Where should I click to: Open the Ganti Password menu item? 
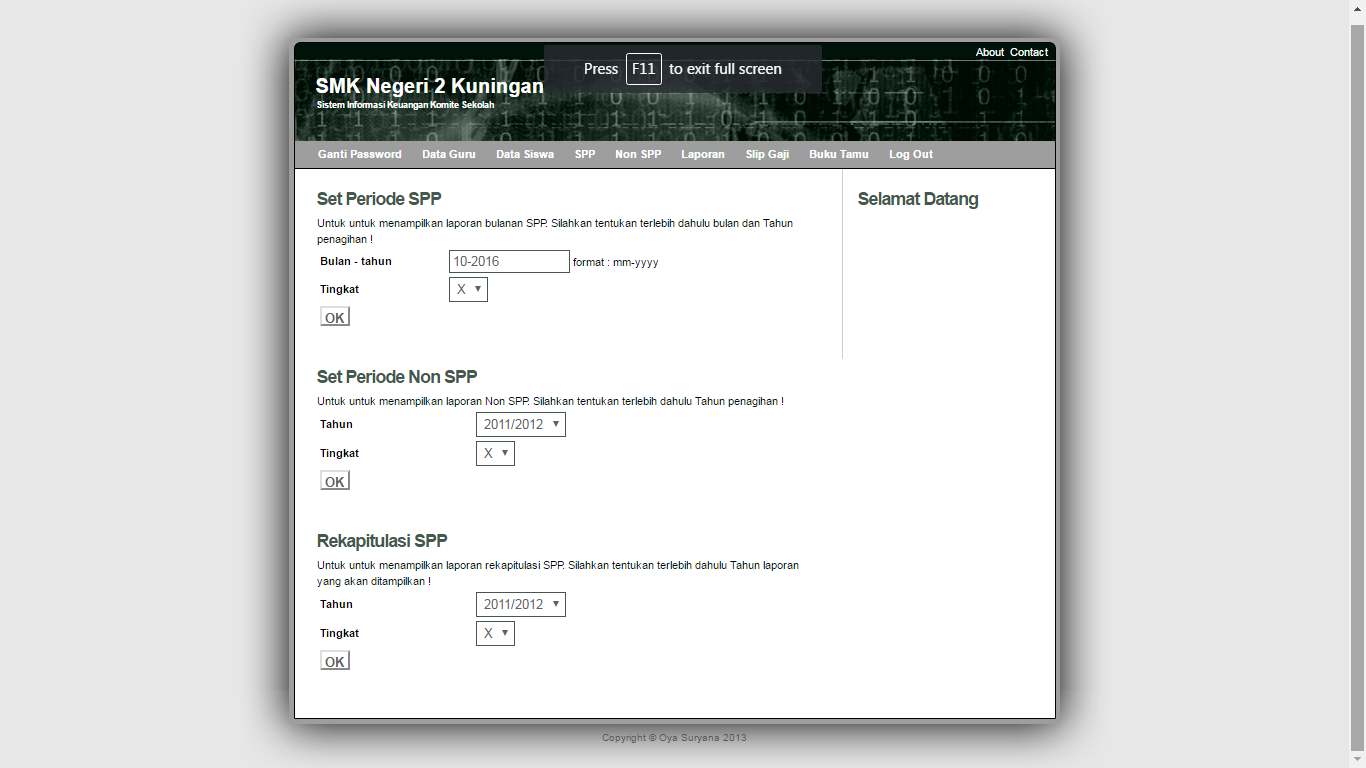[x=359, y=154]
